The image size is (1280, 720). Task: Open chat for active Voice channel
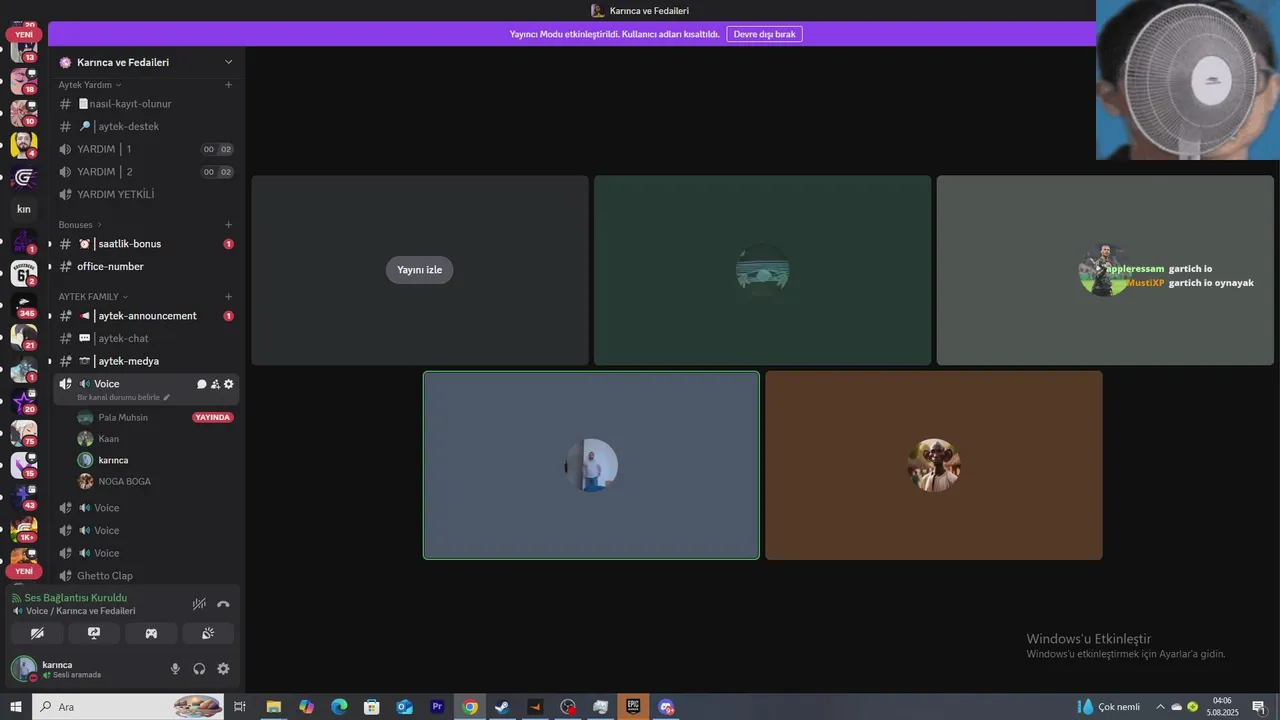[x=202, y=384]
